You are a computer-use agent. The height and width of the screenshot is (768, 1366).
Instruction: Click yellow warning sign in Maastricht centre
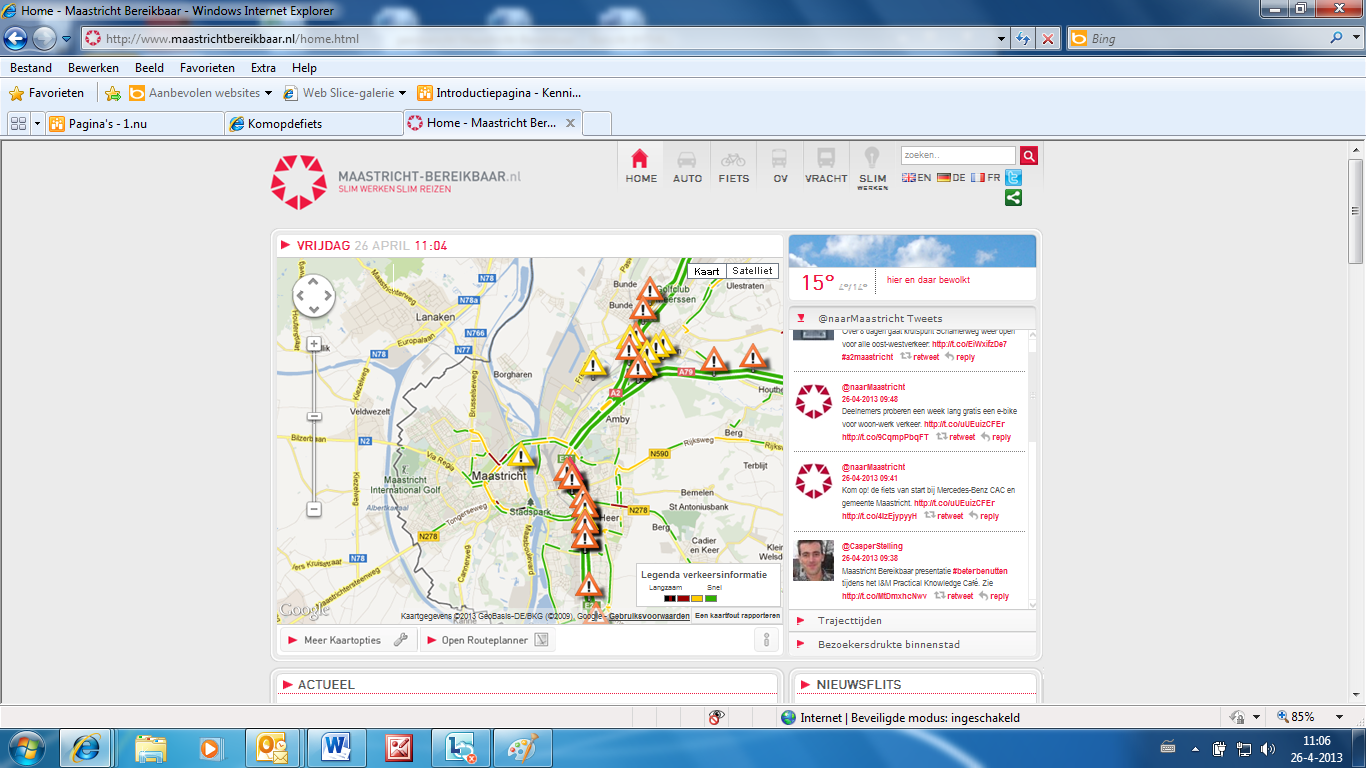521,457
